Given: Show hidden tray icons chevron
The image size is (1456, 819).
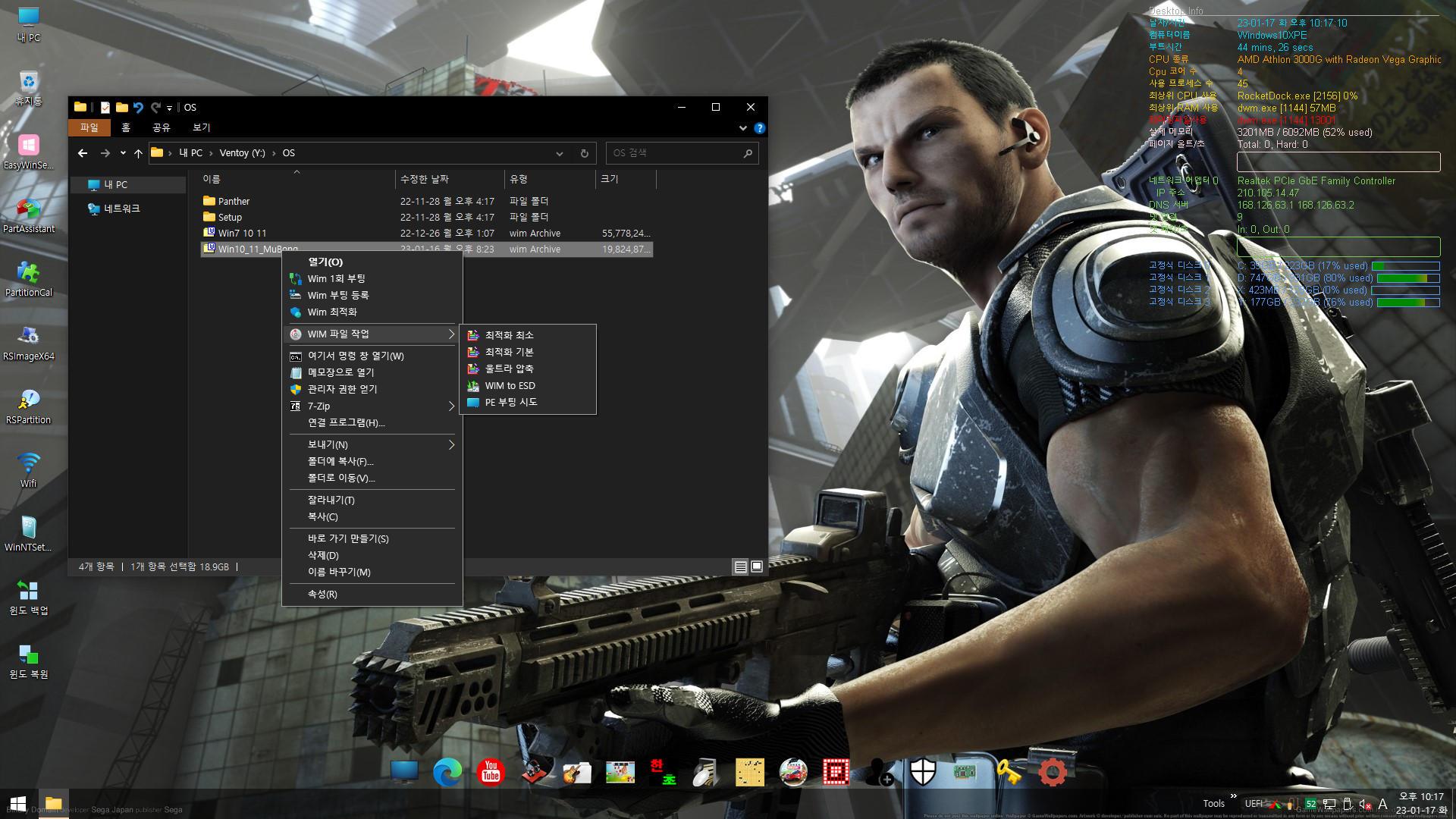Looking at the screenshot, I should 1233,796.
